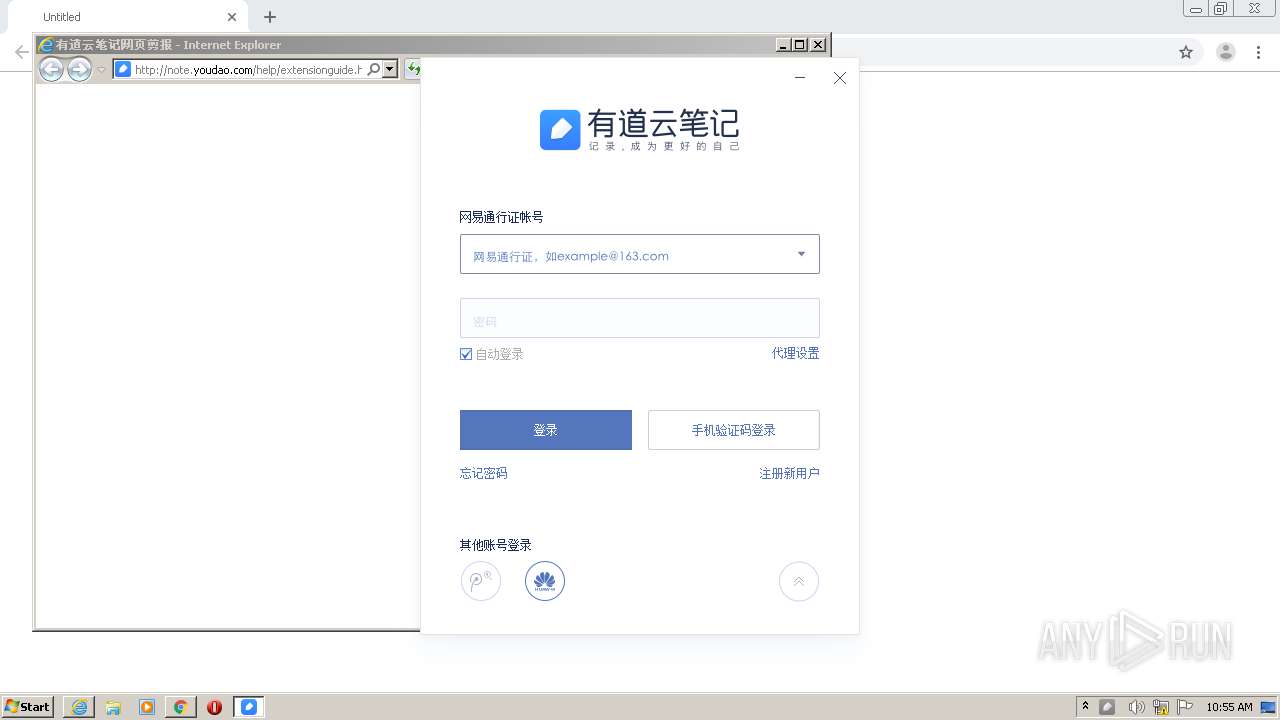This screenshot has width=1280, height=720.
Task: Expand the IE address bar dropdown
Action: click(390, 70)
